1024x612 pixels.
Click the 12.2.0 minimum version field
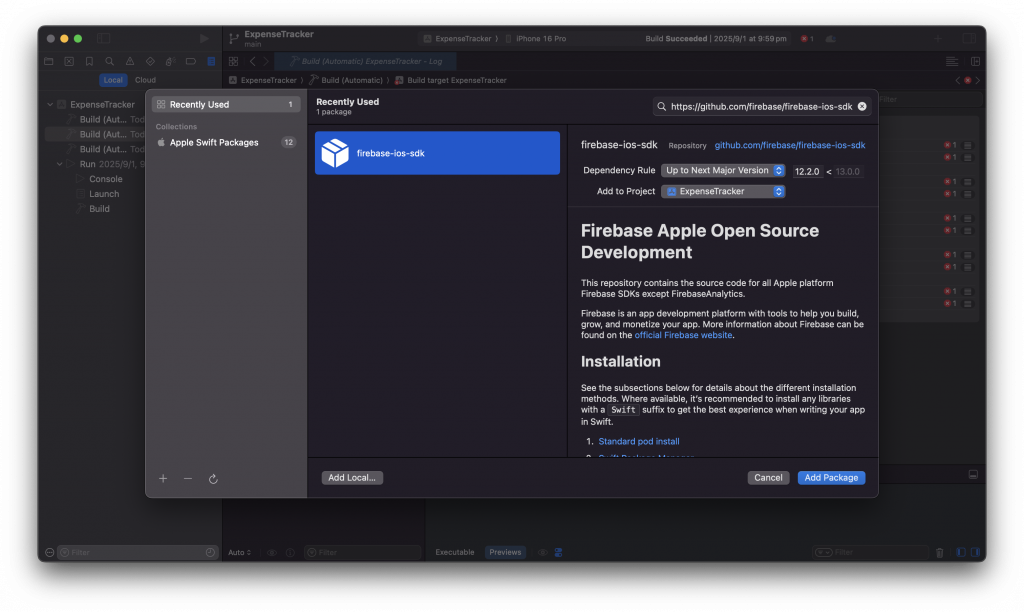point(807,171)
